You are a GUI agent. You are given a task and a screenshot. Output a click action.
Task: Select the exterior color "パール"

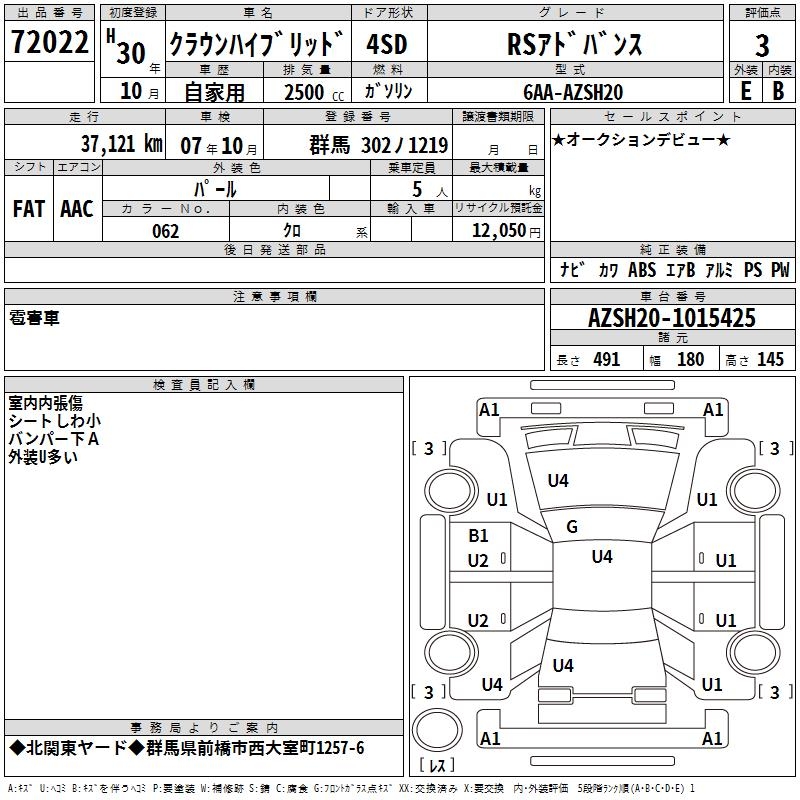pos(215,189)
